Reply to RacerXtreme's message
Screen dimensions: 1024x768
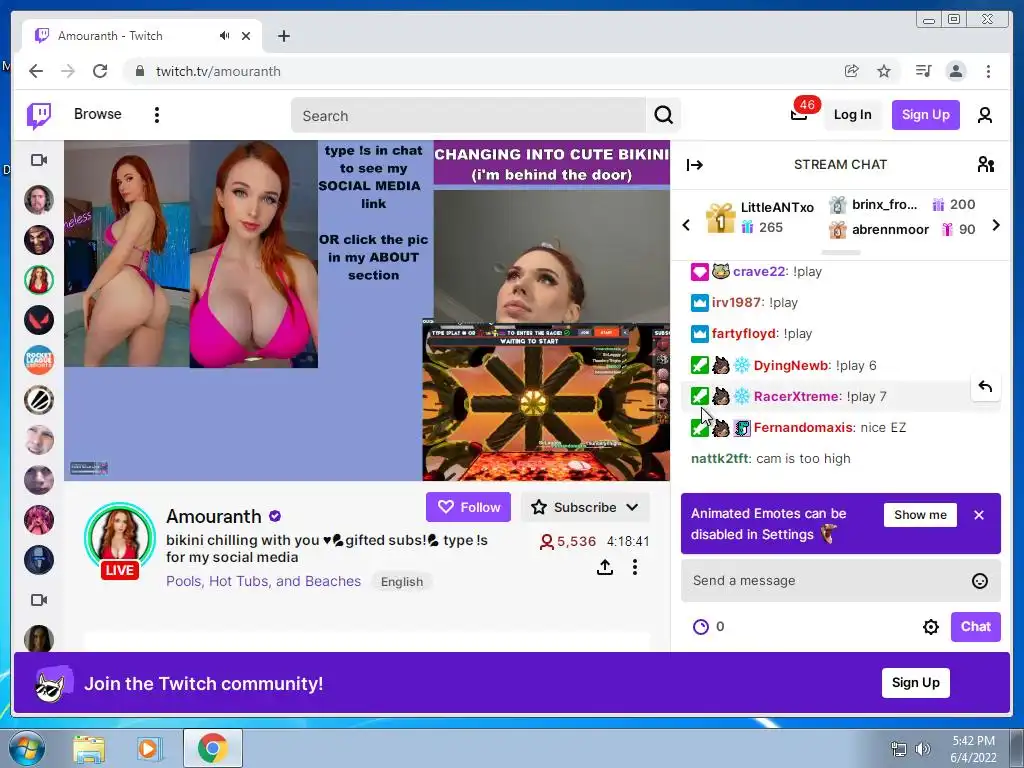pos(985,387)
